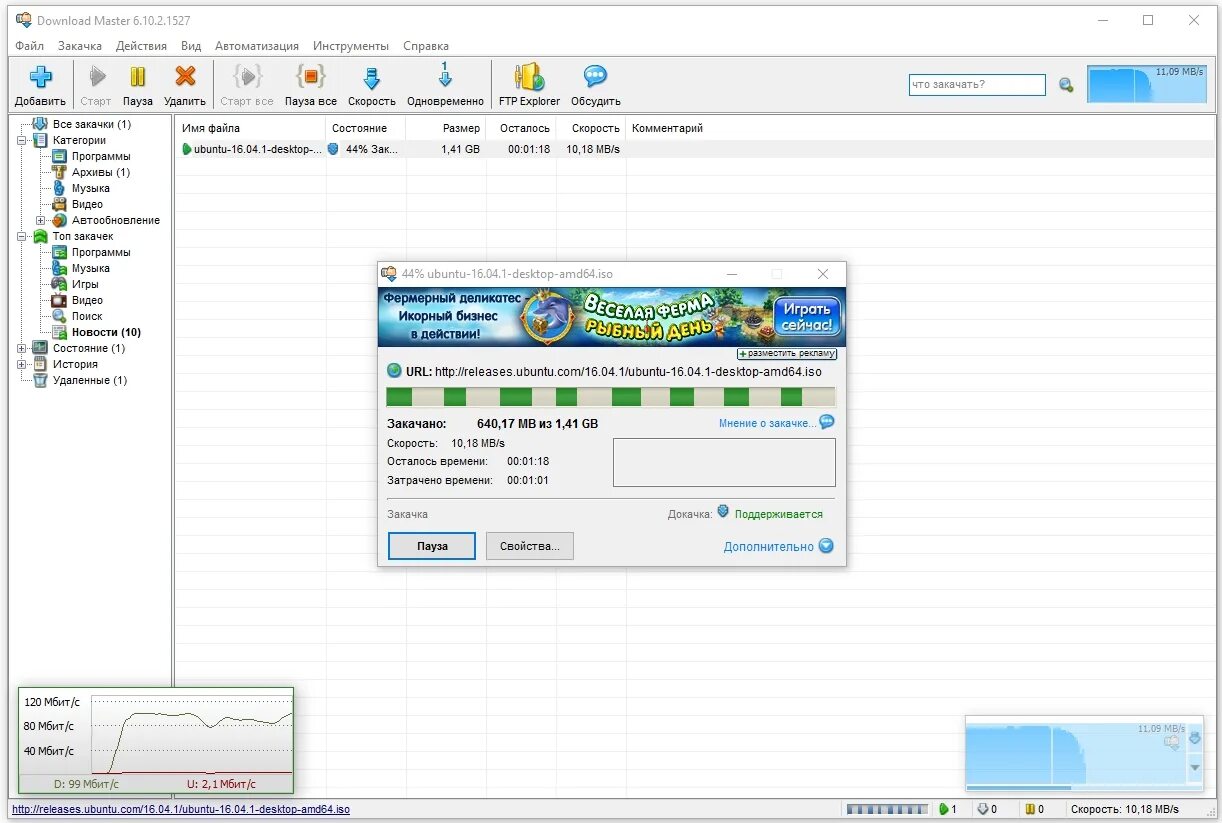1222x823 pixels.
Task: Click the Состояние column header
Action: click(366, 128)
